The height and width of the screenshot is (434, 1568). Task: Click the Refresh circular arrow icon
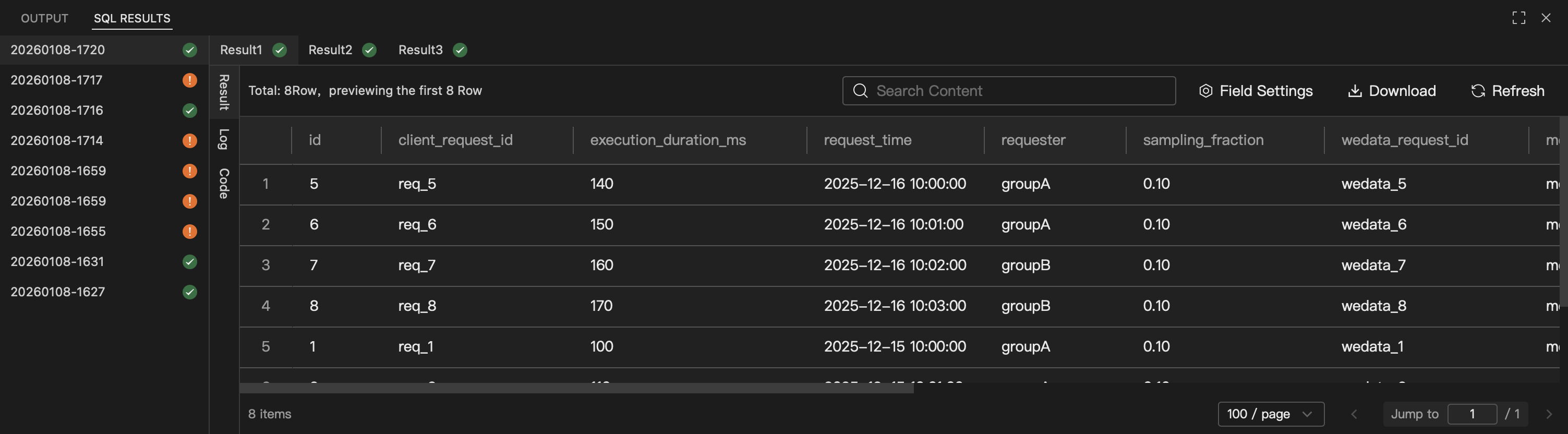[1477, 91]
